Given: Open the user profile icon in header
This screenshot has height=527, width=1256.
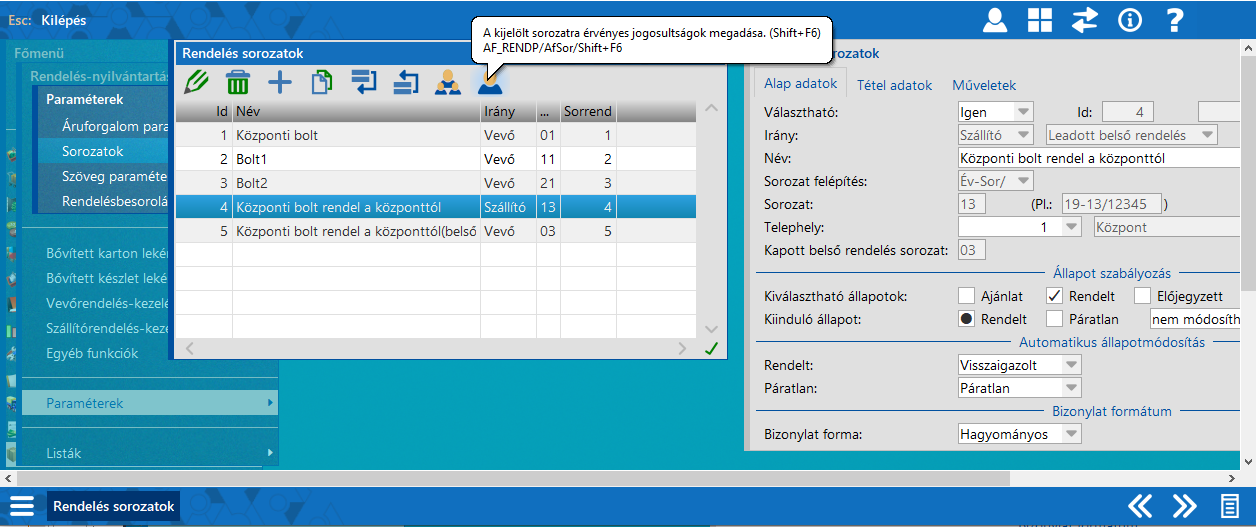Looking at the screenshot, I should [995, 19].
